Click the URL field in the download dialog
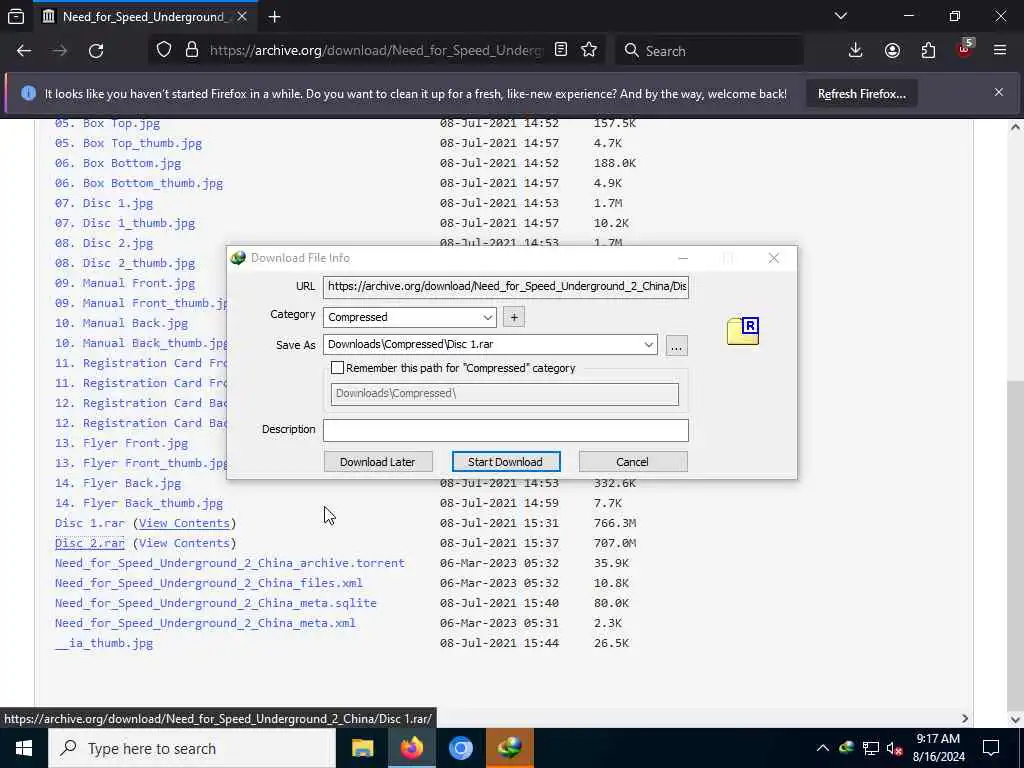Screen dimensions: 1024x768 (x=506, y=287)
